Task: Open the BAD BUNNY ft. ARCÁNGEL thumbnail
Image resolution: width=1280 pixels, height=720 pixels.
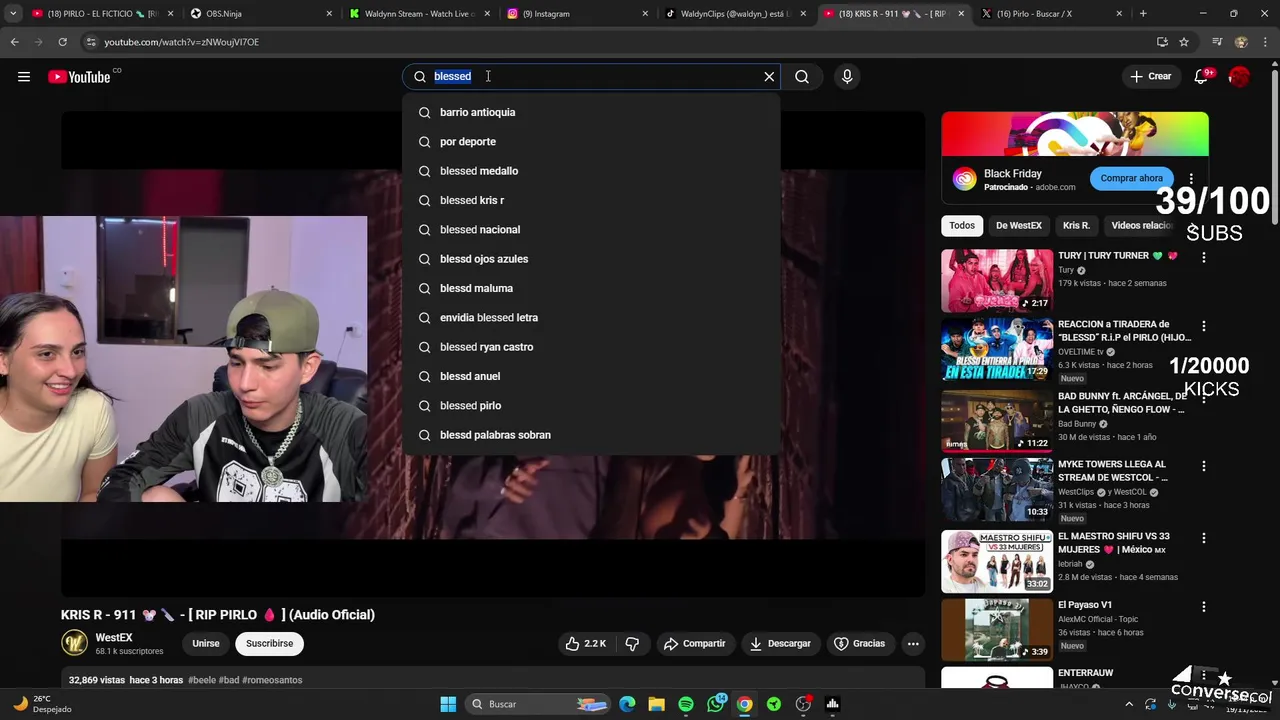Action: (997, 421)
